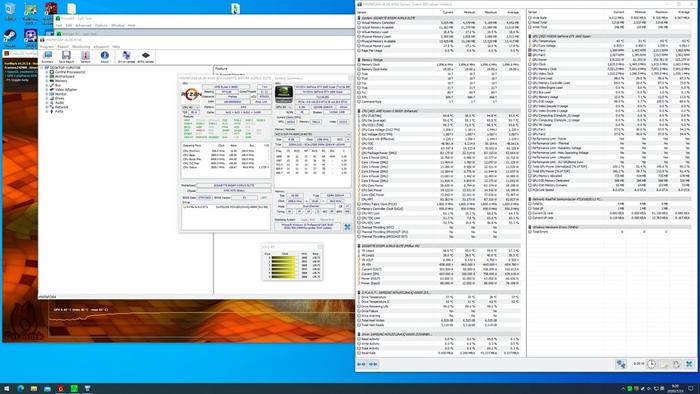Open the Report menu in HWiNFO

click(x=63, y=46)
